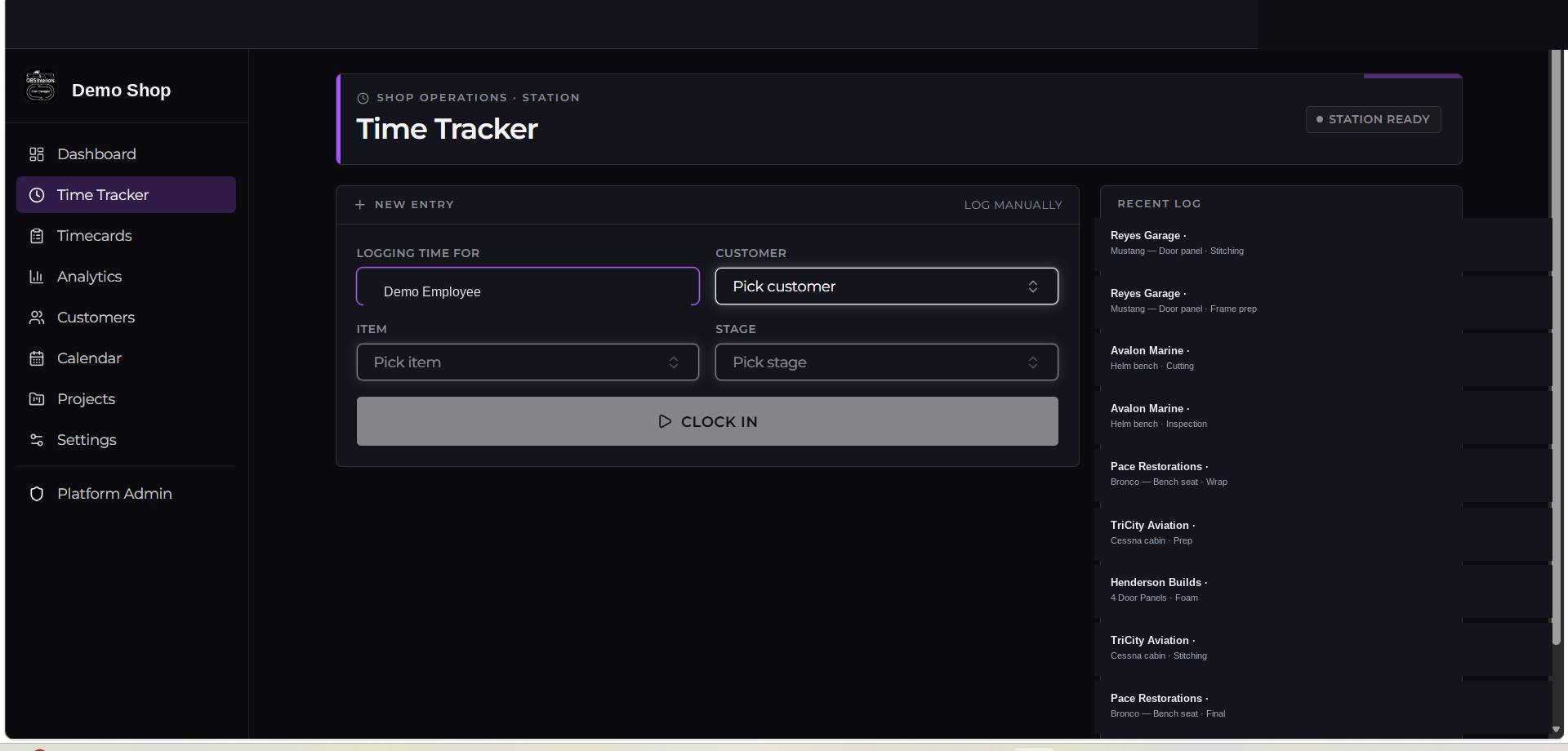Viewport: 1568px width, 751px height.
Task: Click the Demo Employee field
Action: click(x=528, y=287)
